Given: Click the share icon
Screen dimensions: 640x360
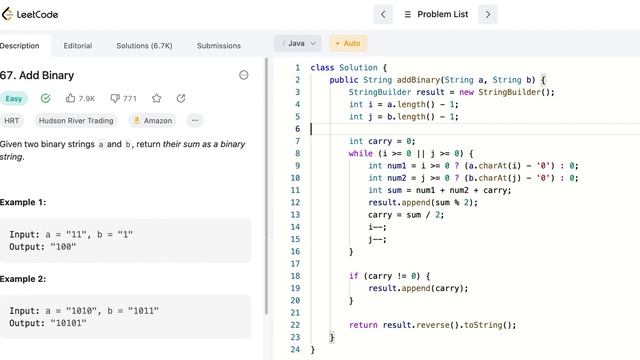Looking at the screenshot, I should click(181, 98).
